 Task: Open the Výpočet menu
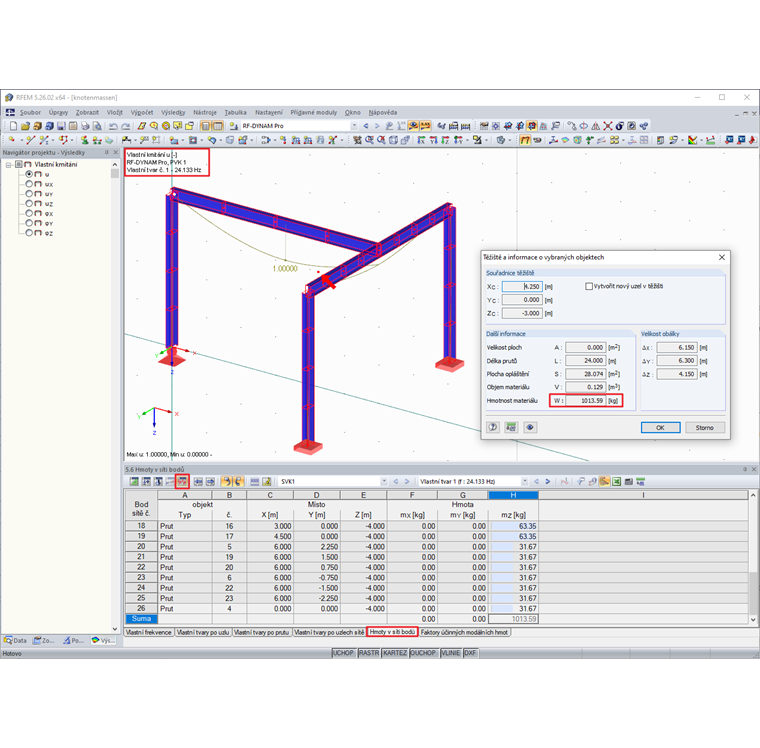click(142, 112)
